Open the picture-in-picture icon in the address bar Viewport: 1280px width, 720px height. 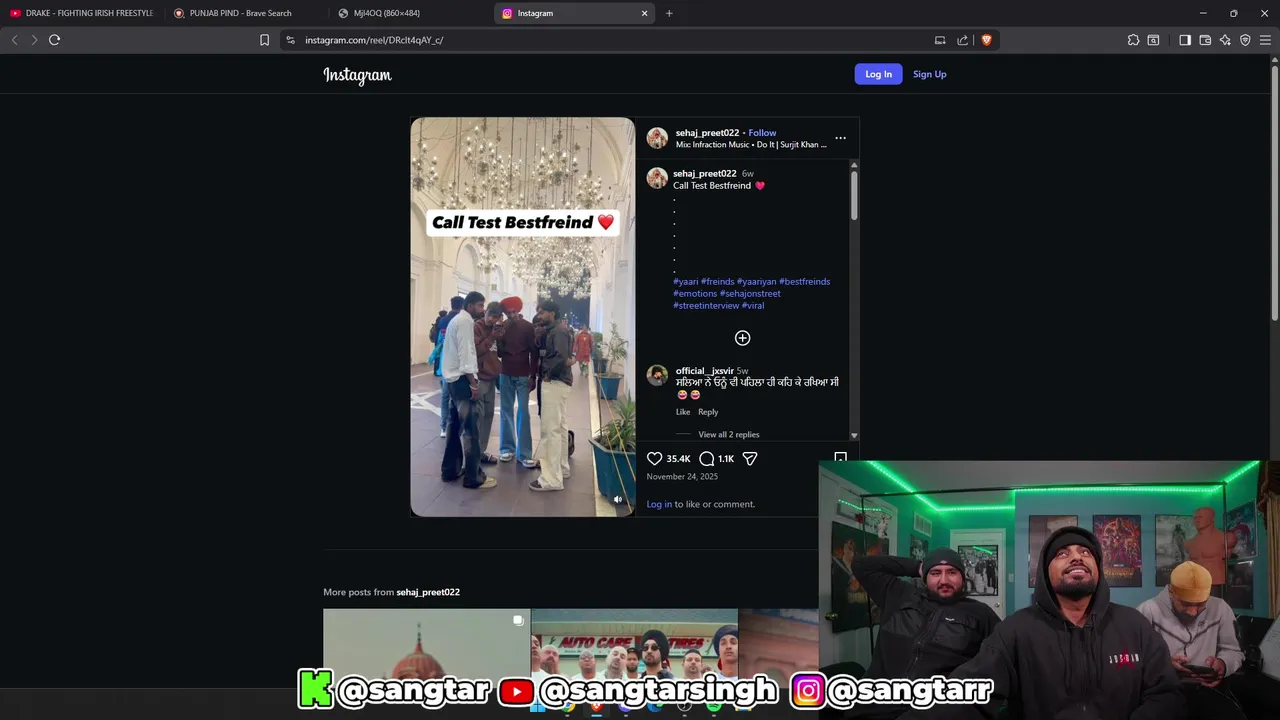click(940, 40)
